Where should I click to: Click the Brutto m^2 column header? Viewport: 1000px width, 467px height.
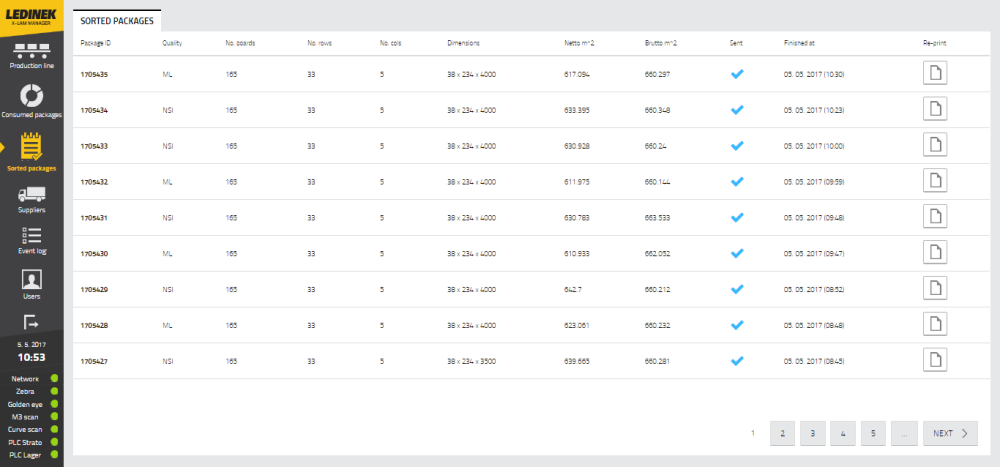pyautogui.click(x=661, y=43)
